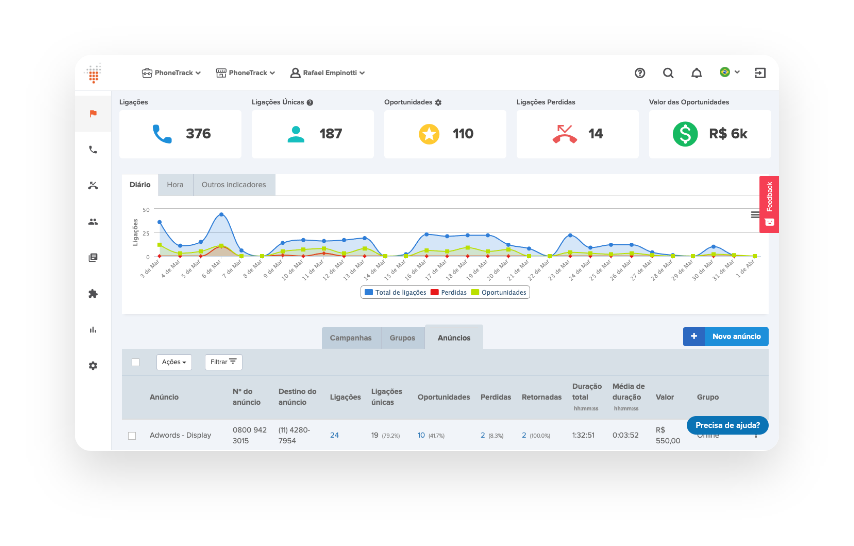Image resolution: width=854 pixels, height=546 pixels.
Task: Click the help question mark icon
Action: click(x=640, y=73)
